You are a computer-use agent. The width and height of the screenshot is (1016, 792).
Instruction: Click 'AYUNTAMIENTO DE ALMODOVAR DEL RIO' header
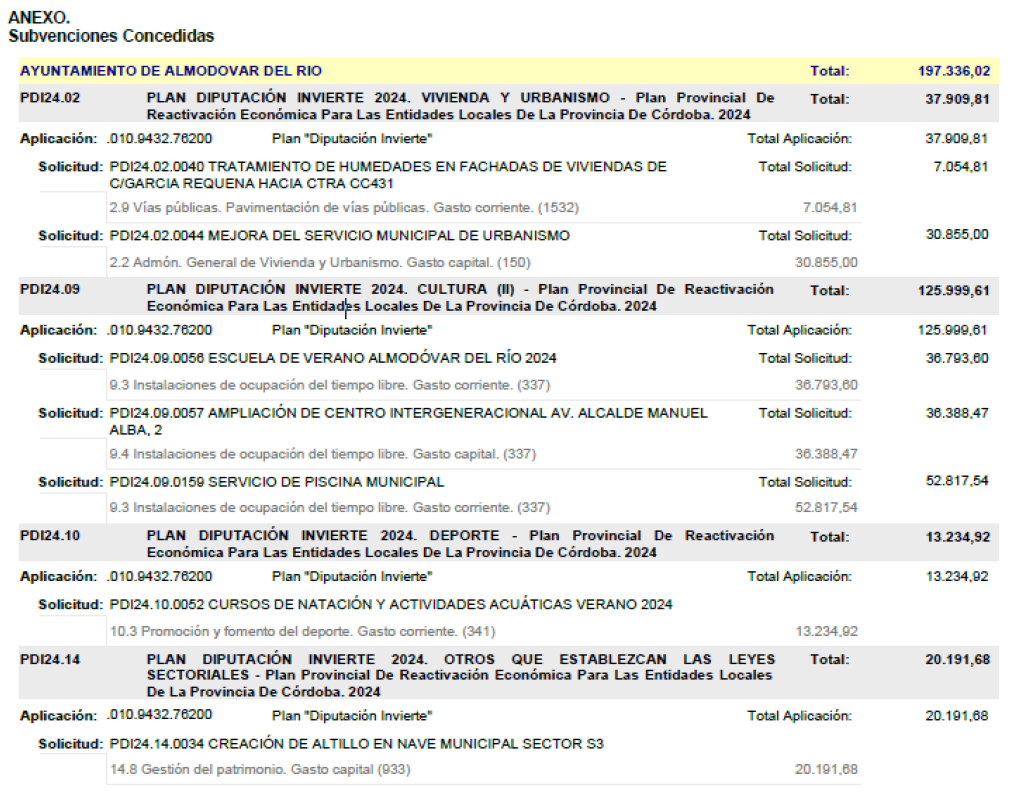pyautogui.click(x=170, y=71)
